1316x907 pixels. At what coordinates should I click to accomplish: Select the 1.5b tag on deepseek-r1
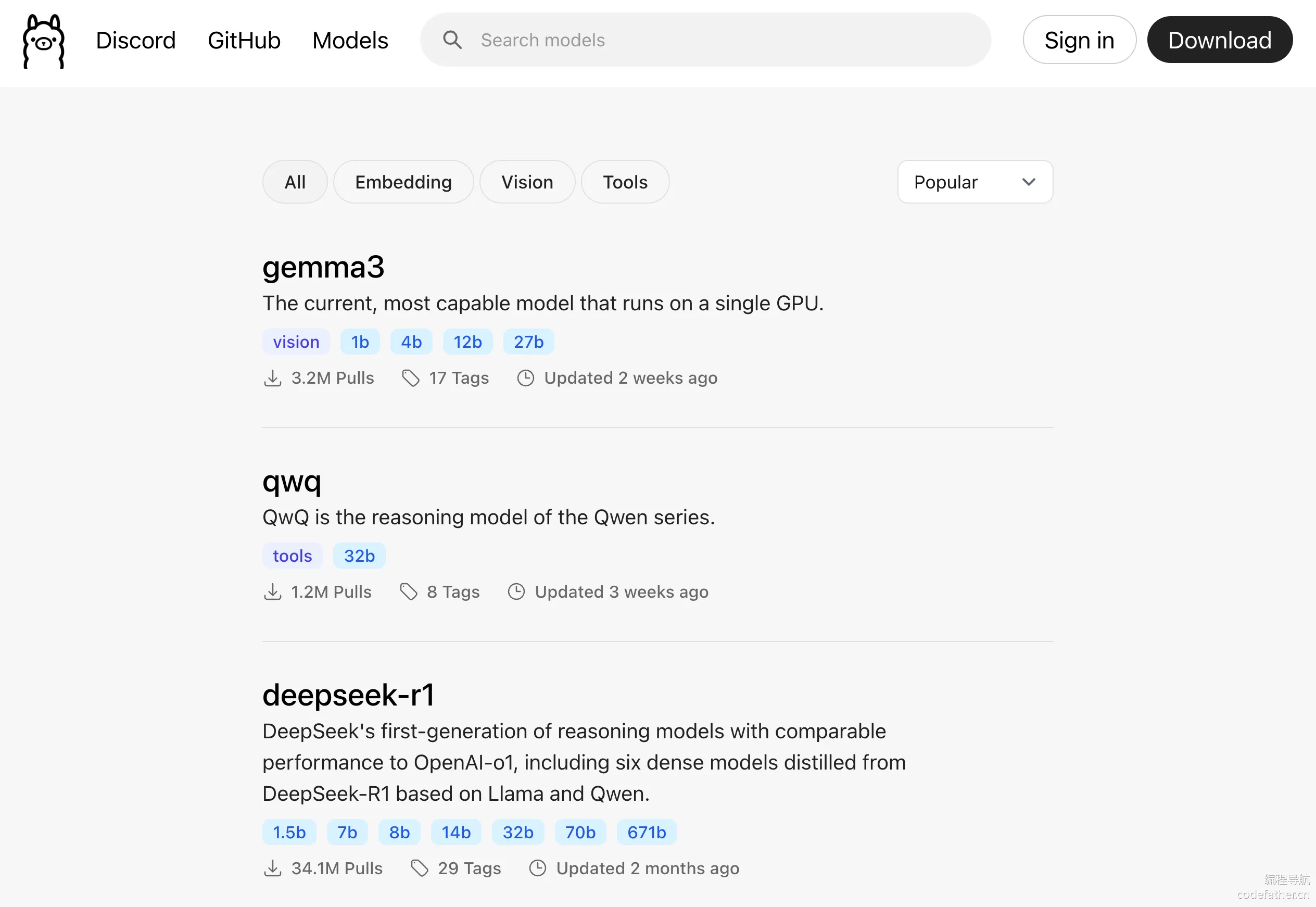click(x=289, y=832)
